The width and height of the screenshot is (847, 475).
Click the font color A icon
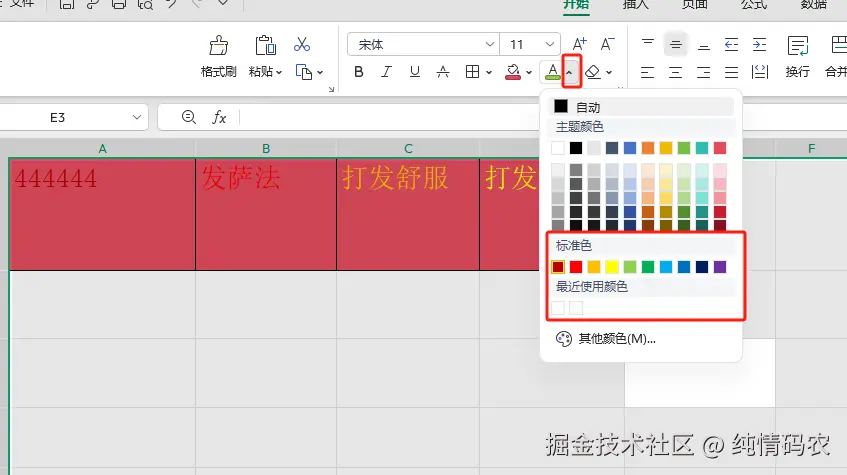tap(552, 72)
